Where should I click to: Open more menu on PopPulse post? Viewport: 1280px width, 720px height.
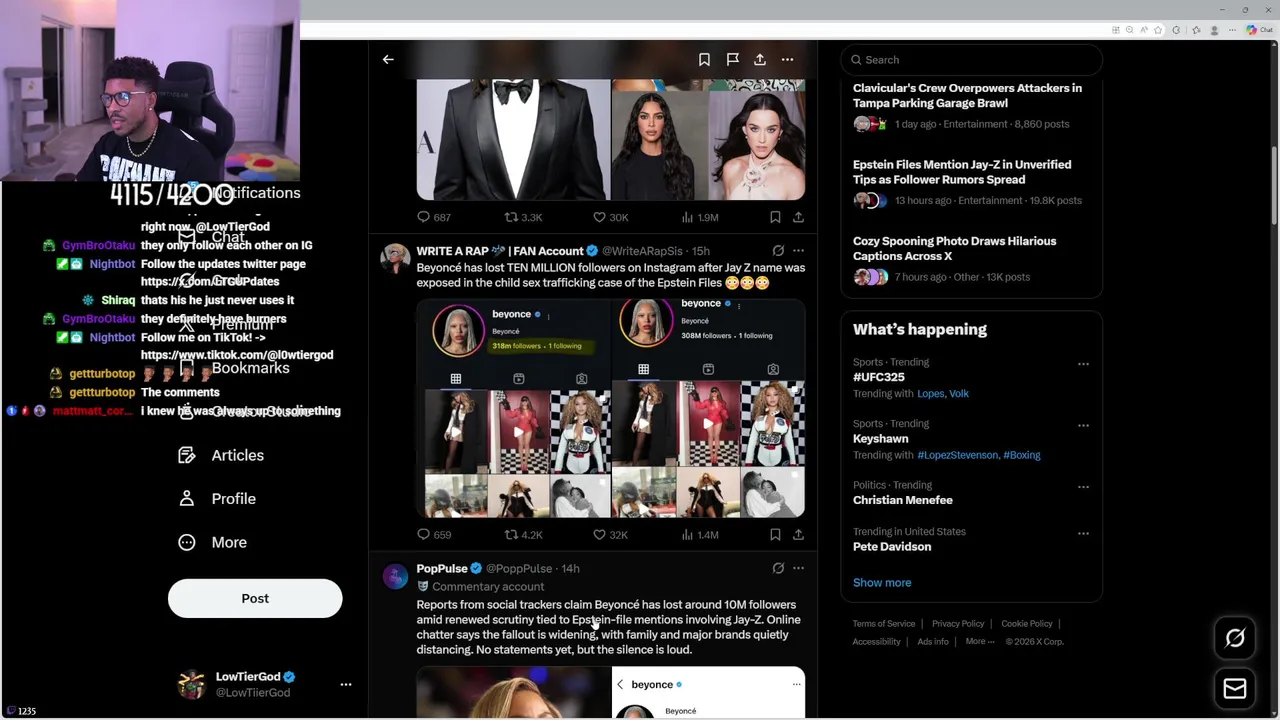[x=798, y=568]
